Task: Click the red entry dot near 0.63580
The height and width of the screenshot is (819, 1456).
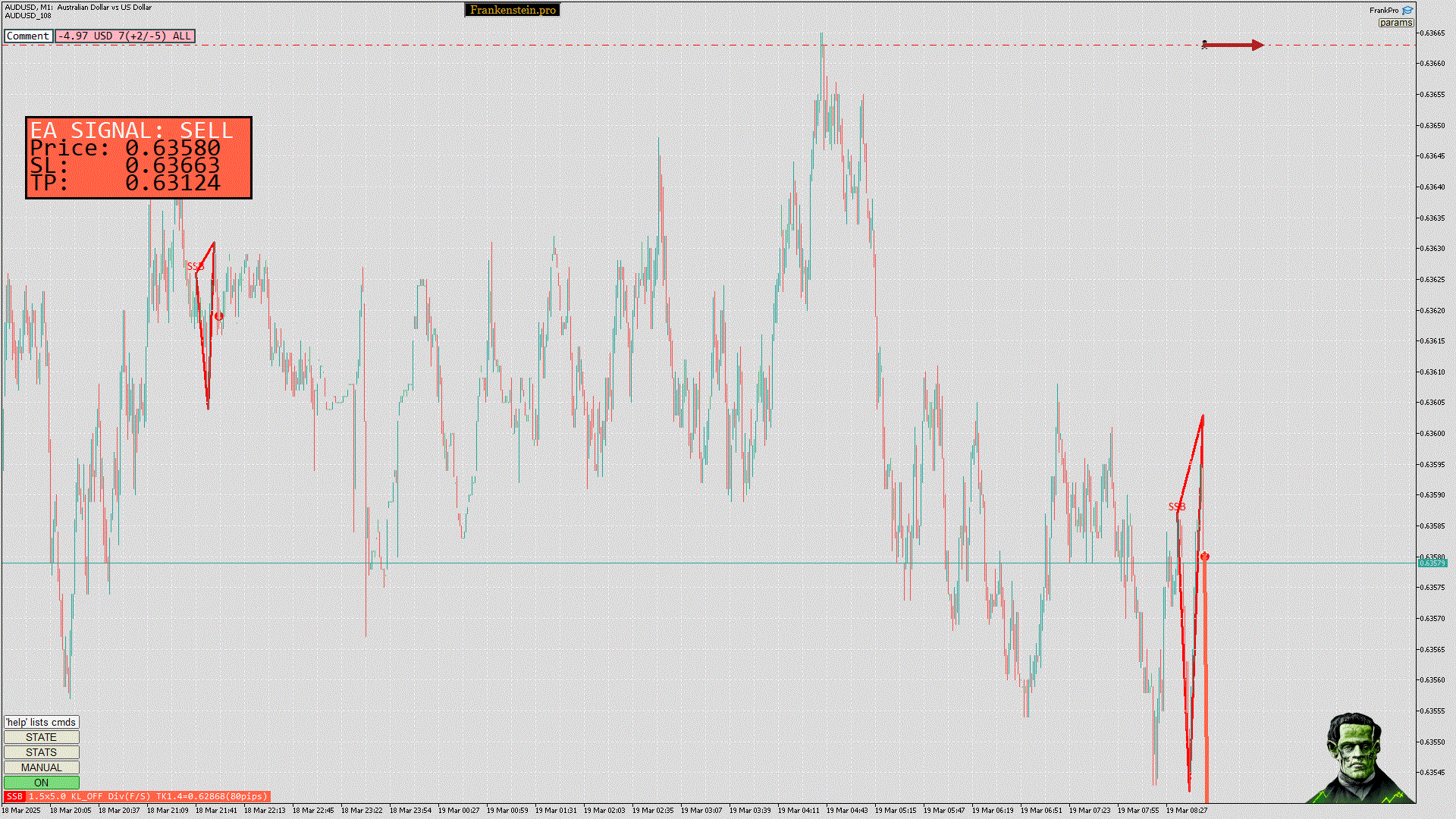Action: point(1204,557)
